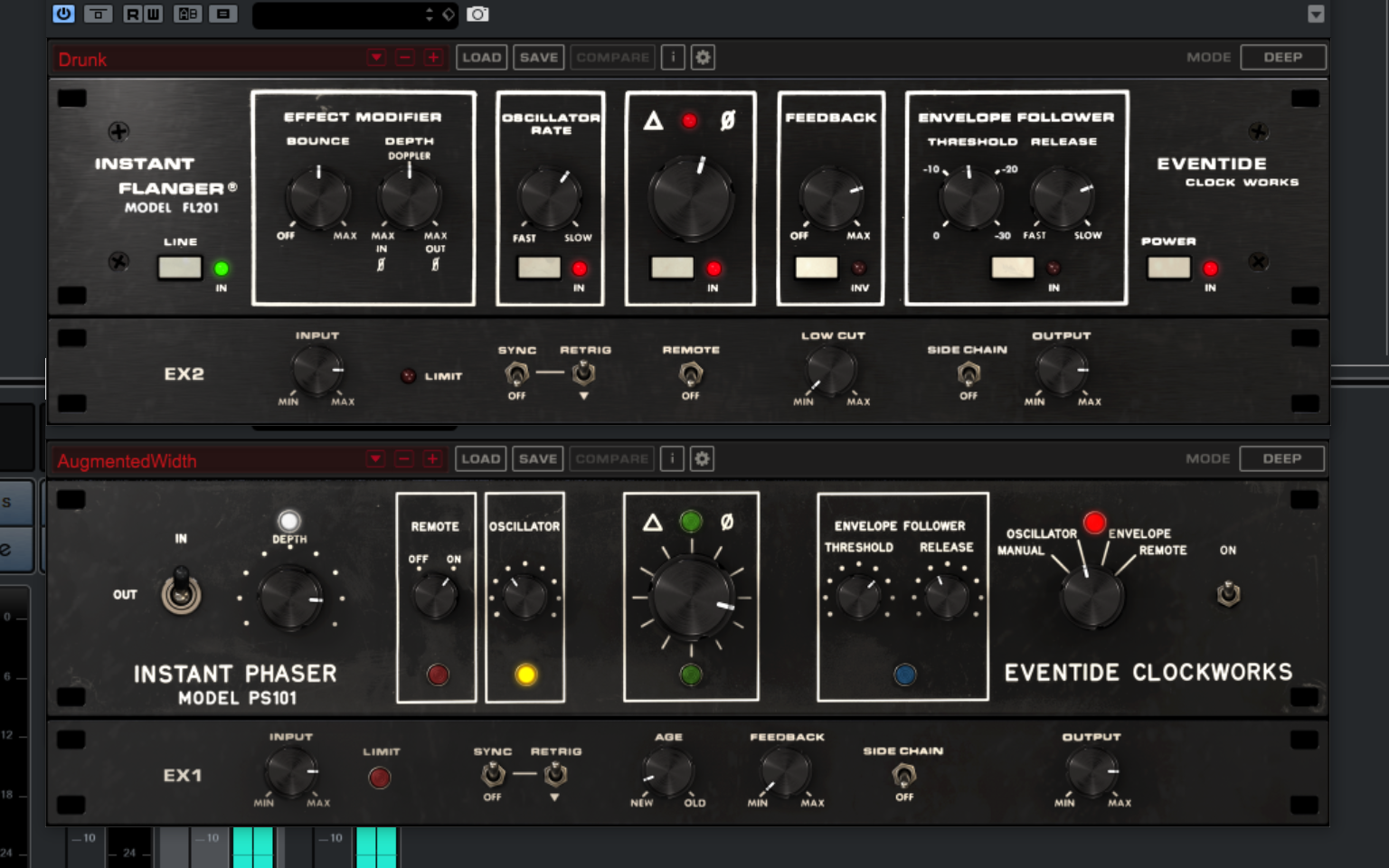Flip the EX1 Side Chain toggle switch
The image size is (1389, 868).
[904, 775]
